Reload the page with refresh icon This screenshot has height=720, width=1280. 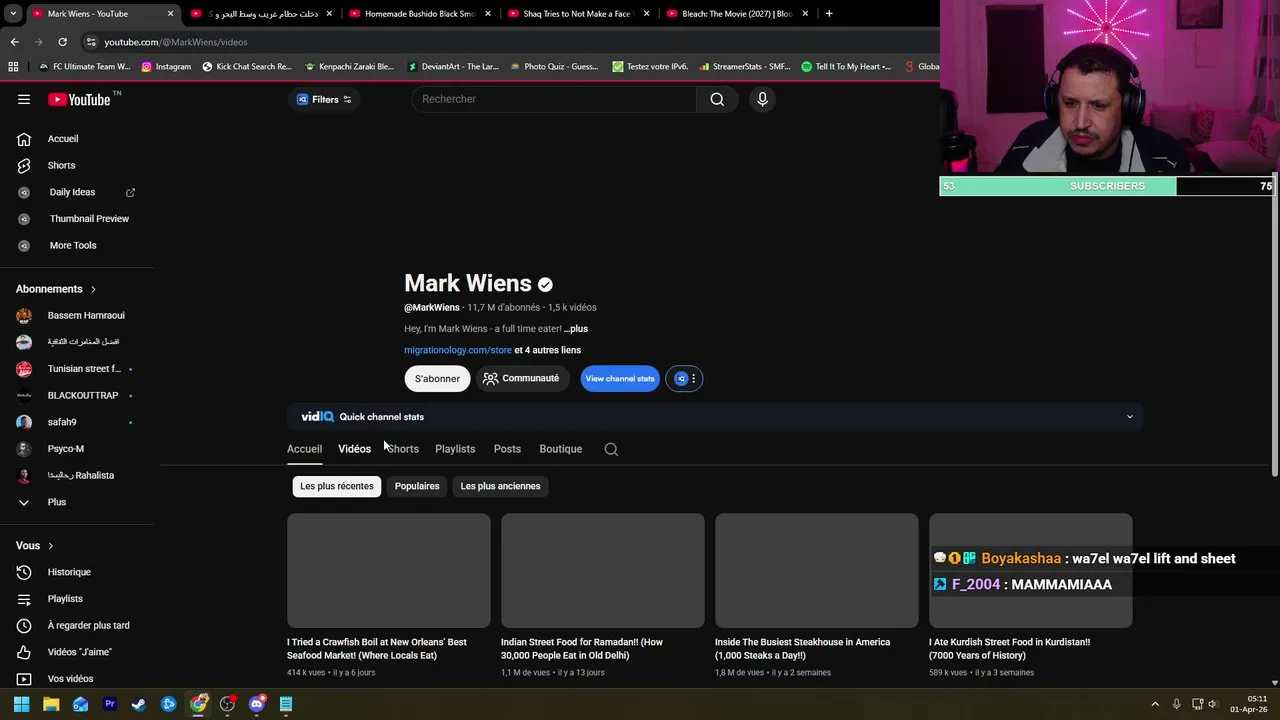click(62, 42)
